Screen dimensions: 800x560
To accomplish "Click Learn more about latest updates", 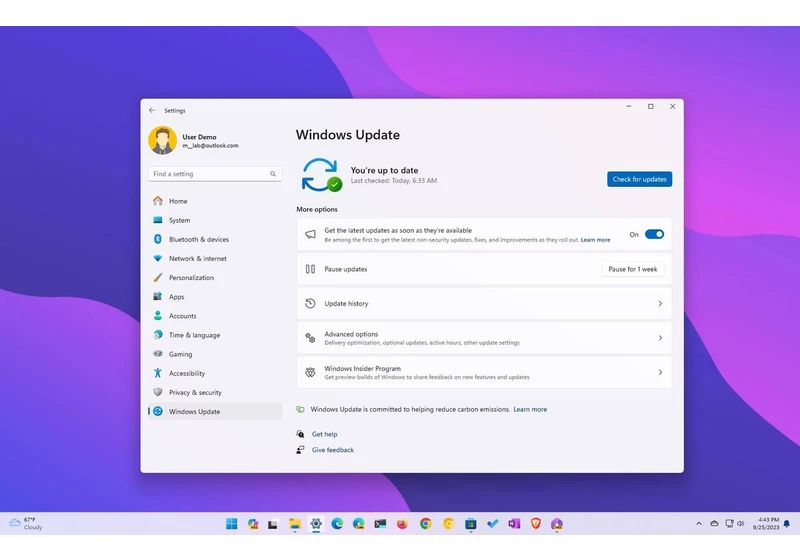I will (595, 240).
